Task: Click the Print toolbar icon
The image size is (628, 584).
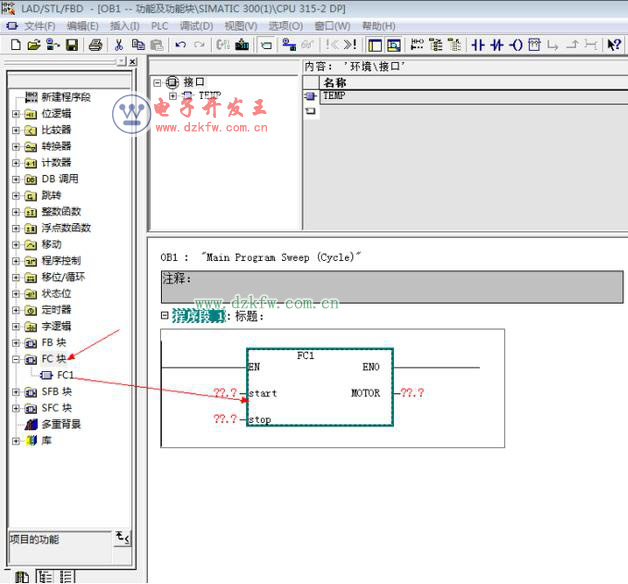Action: [x=95, y=45]
